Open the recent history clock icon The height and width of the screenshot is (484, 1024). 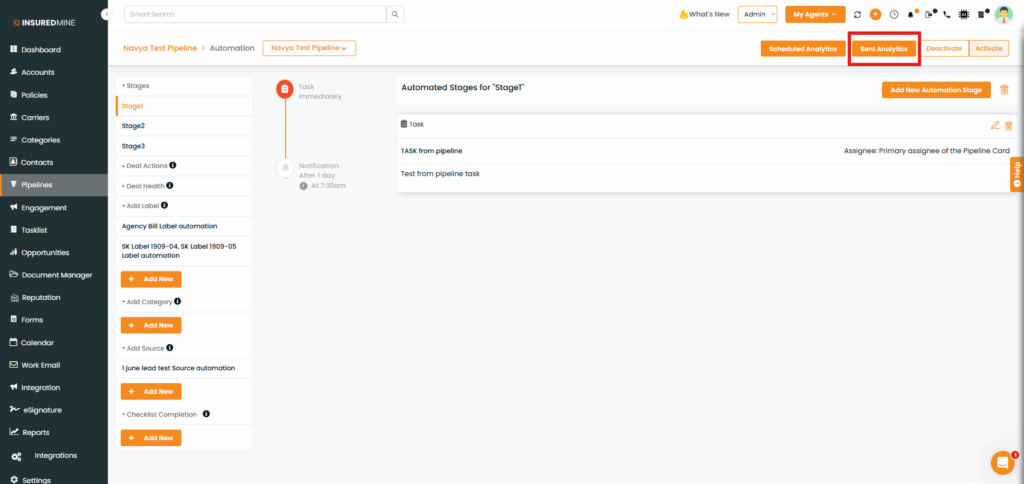click(x=893, y=15)
